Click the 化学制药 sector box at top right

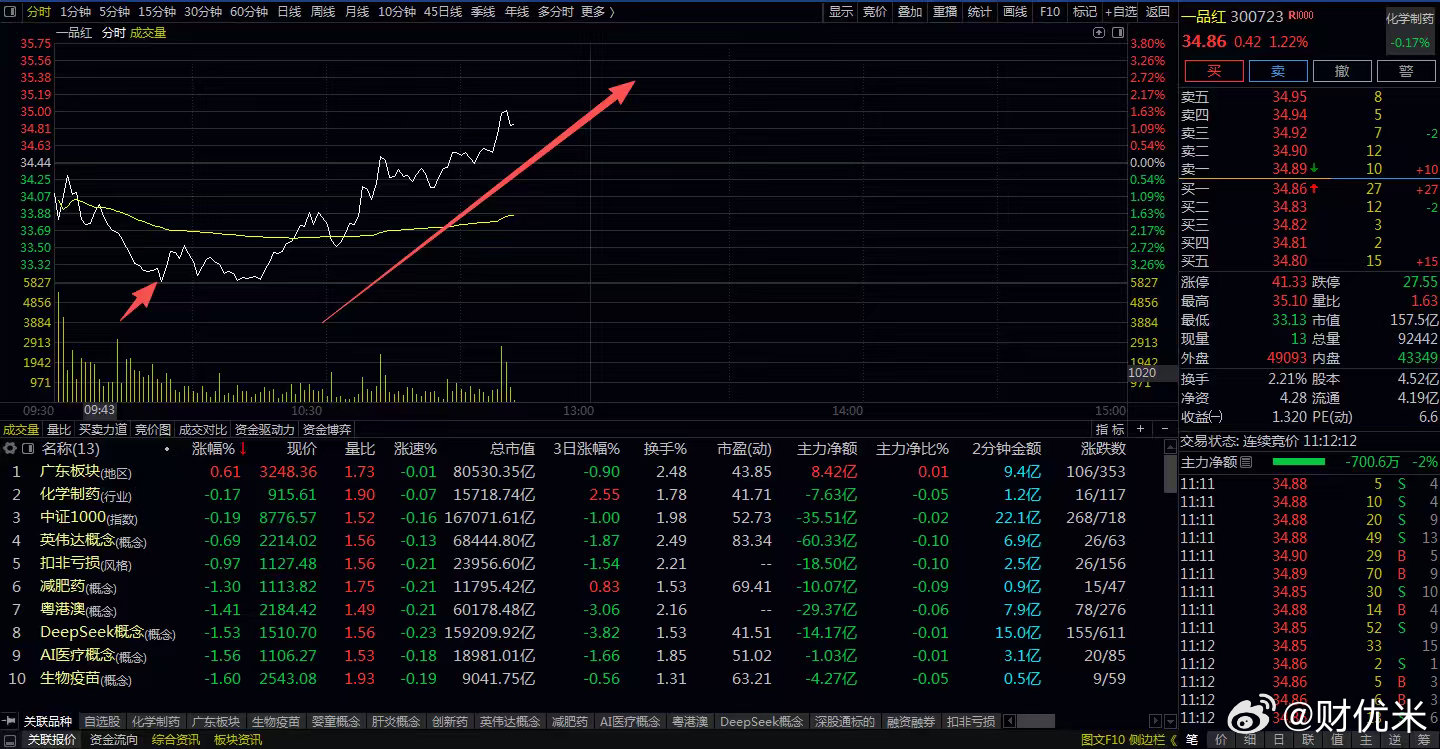tap(1409, 29)
